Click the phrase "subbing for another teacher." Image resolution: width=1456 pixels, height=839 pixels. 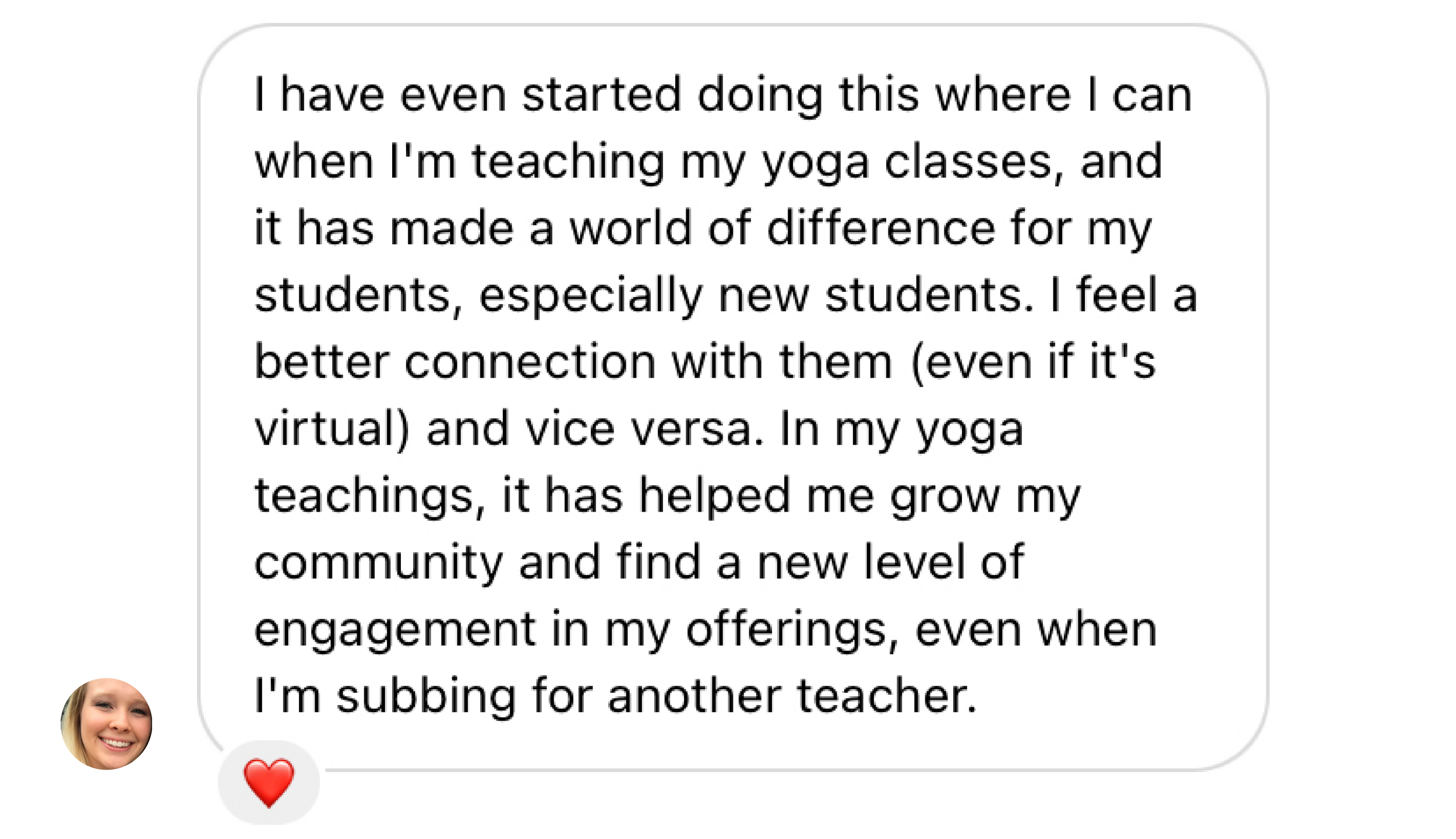657,696
